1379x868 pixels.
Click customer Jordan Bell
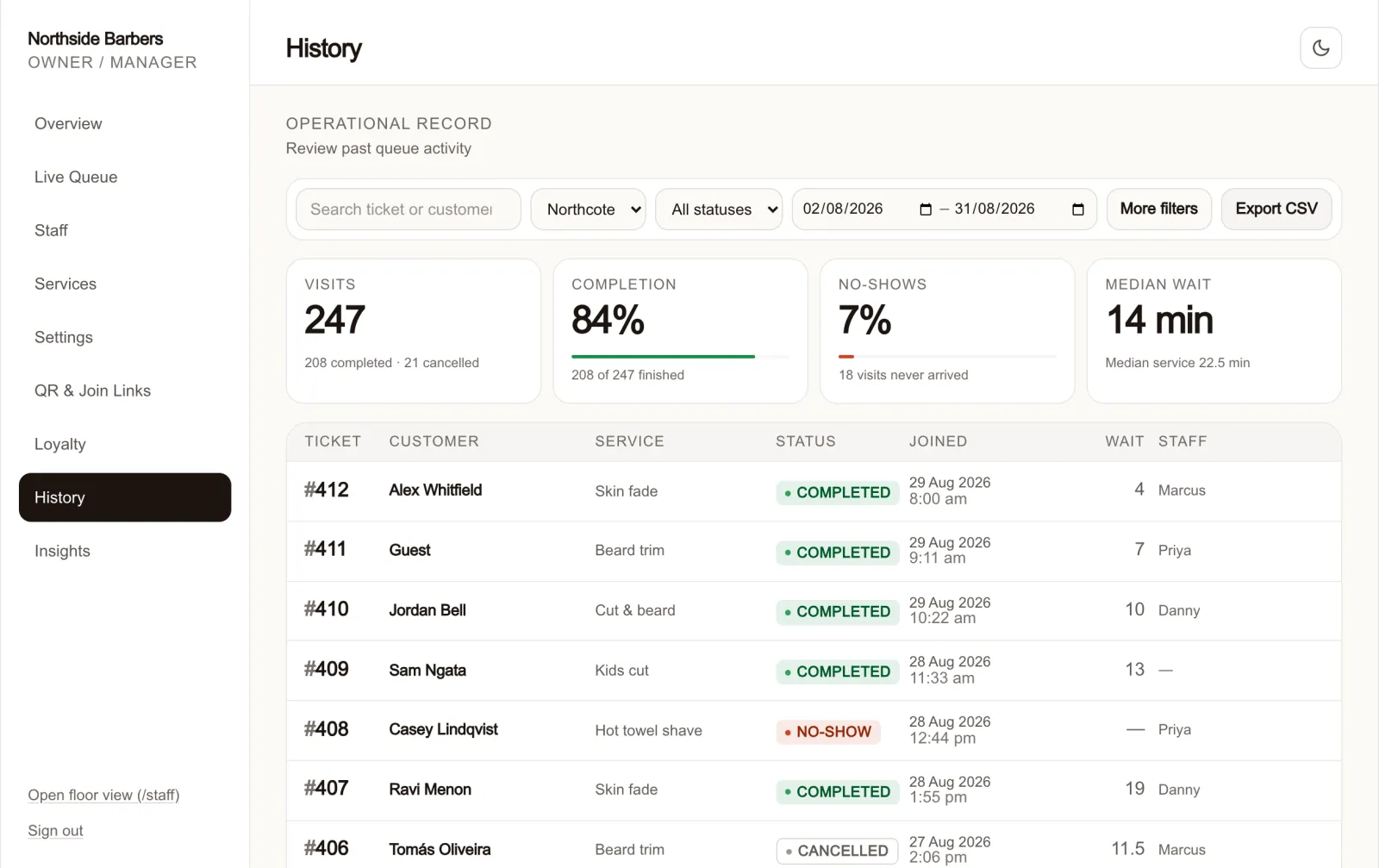click(427, 609)
